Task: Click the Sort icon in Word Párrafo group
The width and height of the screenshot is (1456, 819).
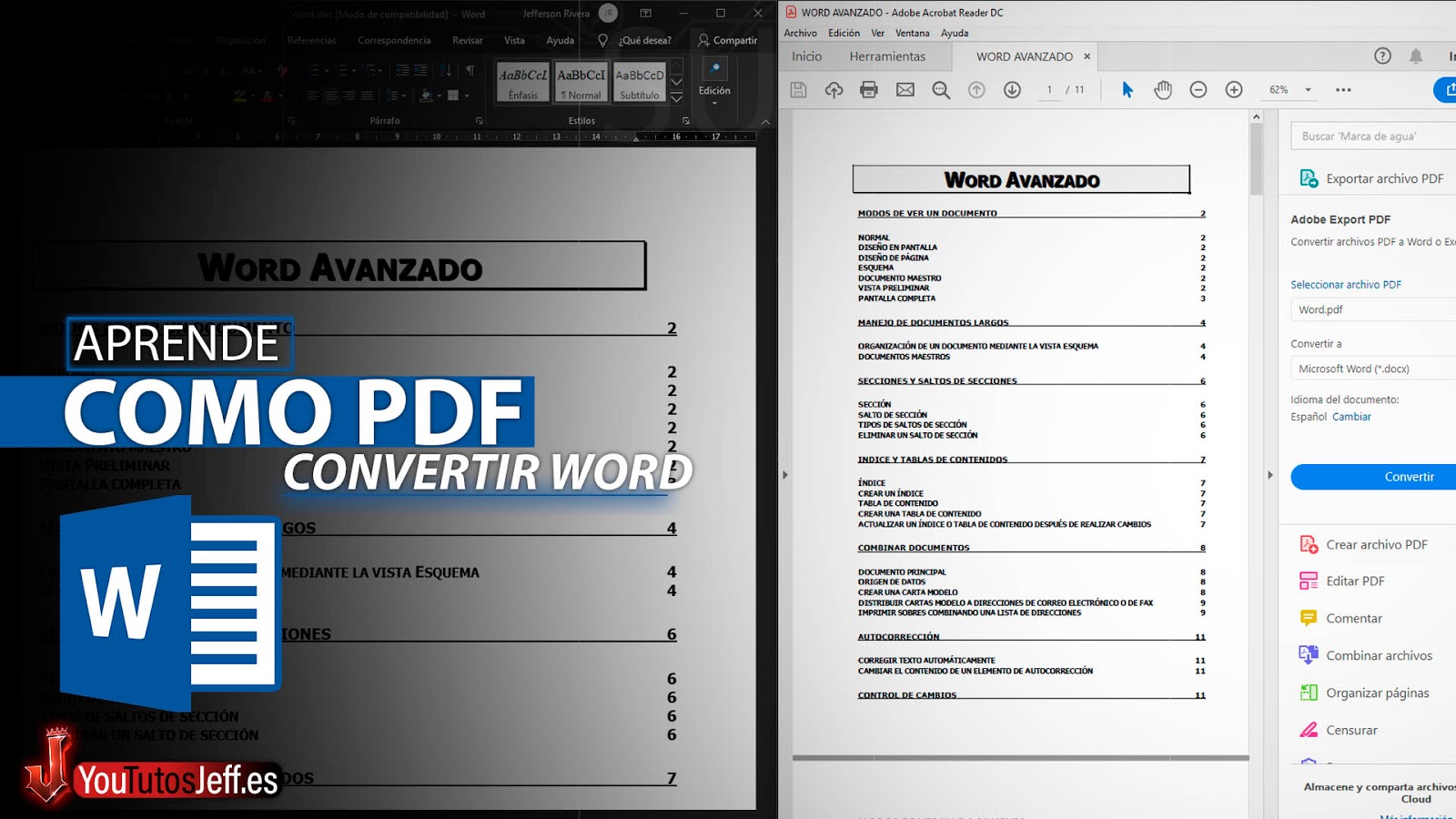Action: pyautogui.click(x=446, y=70)
